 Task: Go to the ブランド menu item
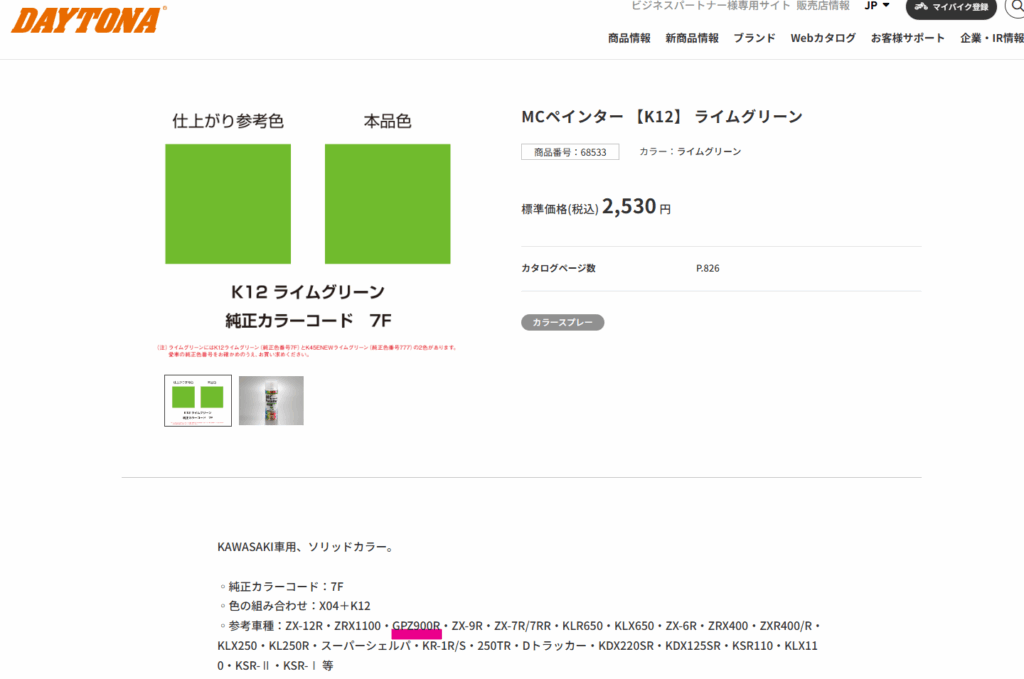click(754, 38)
